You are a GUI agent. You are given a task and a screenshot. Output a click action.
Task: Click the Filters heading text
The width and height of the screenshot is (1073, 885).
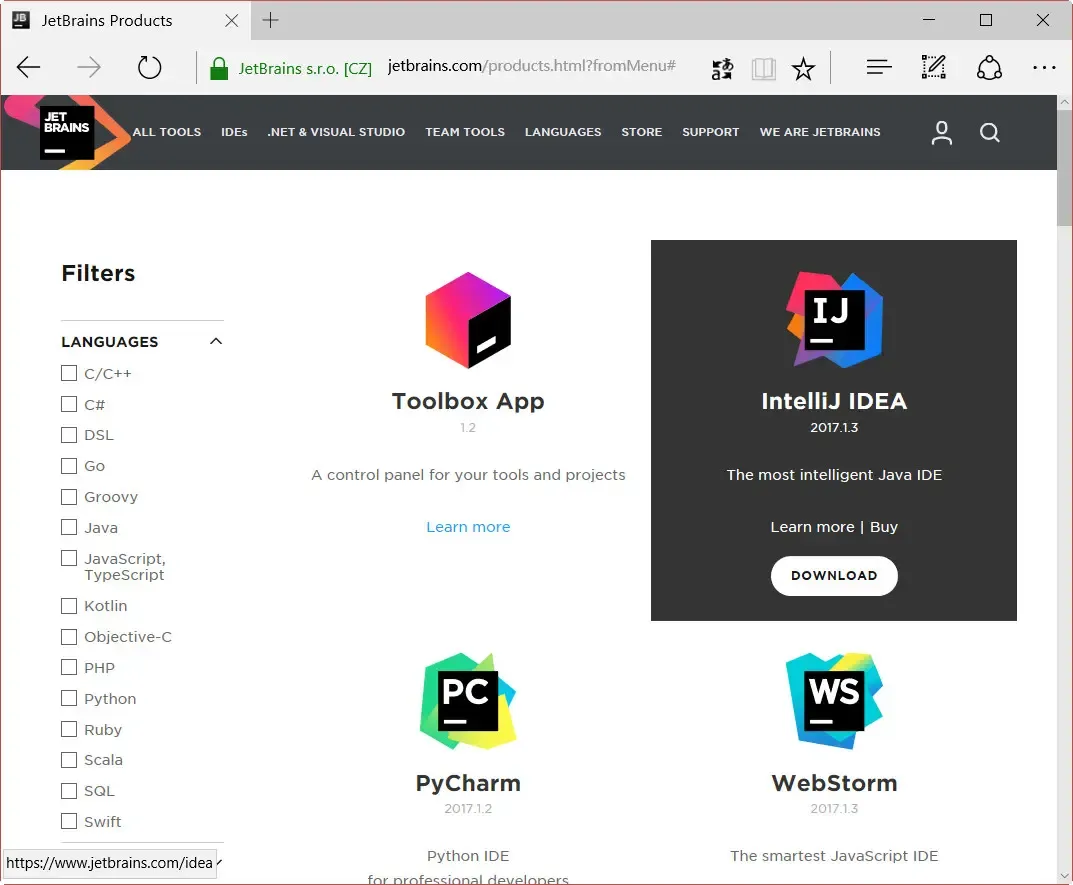coord(99,273)
